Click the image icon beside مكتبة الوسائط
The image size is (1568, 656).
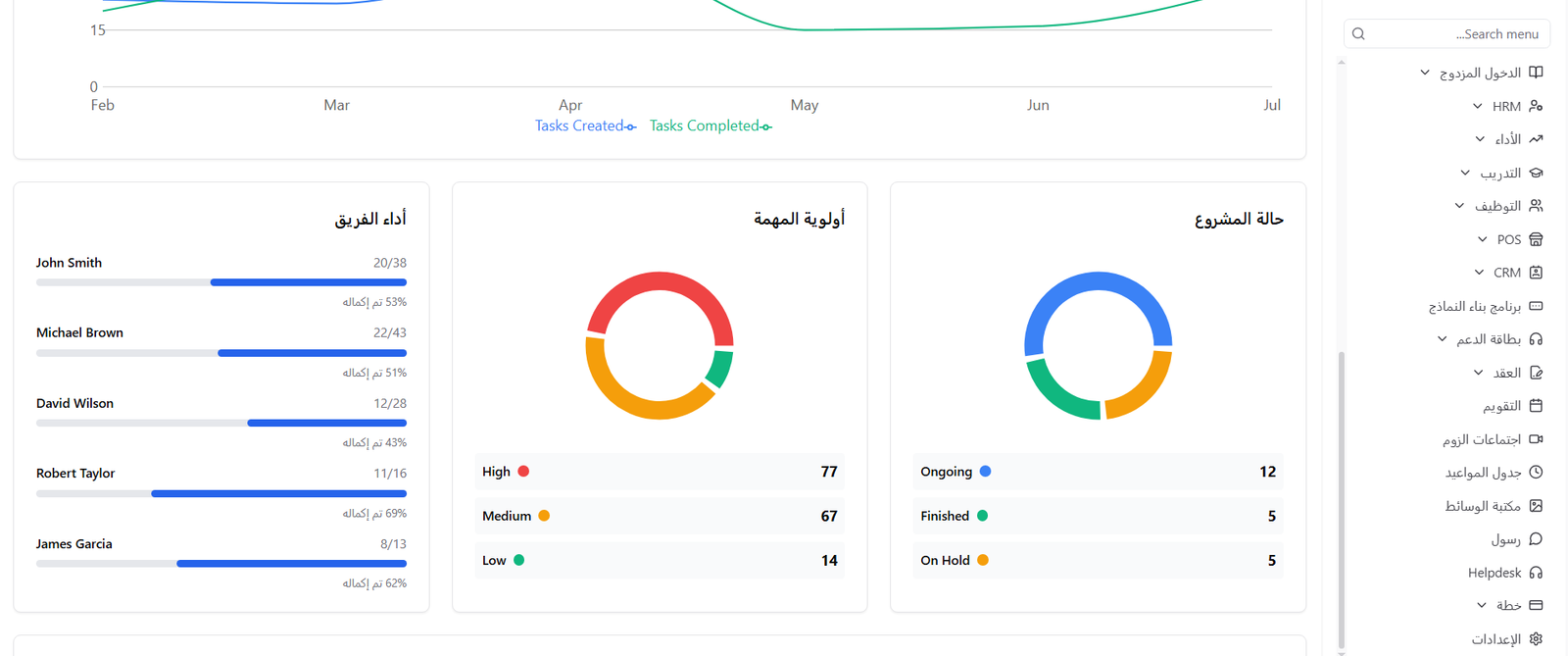pyautogui.click(x=1536, y=506)
